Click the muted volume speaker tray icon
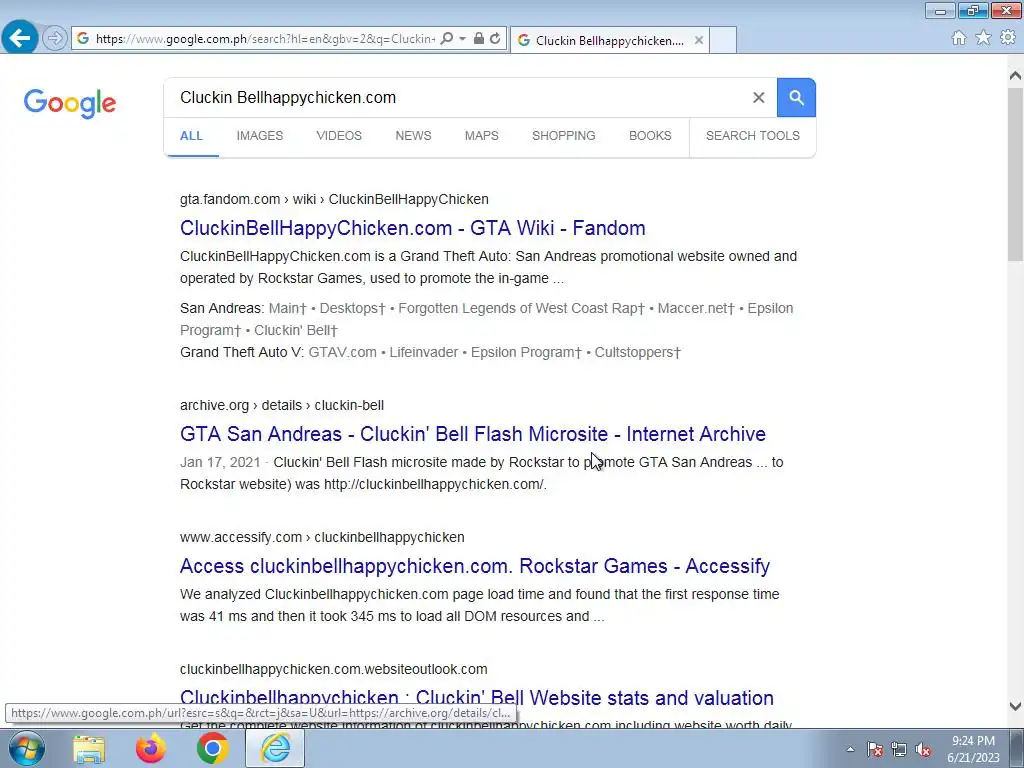Screen dimensions: 1024x768 pyautogui.click(x=923, y=750)
